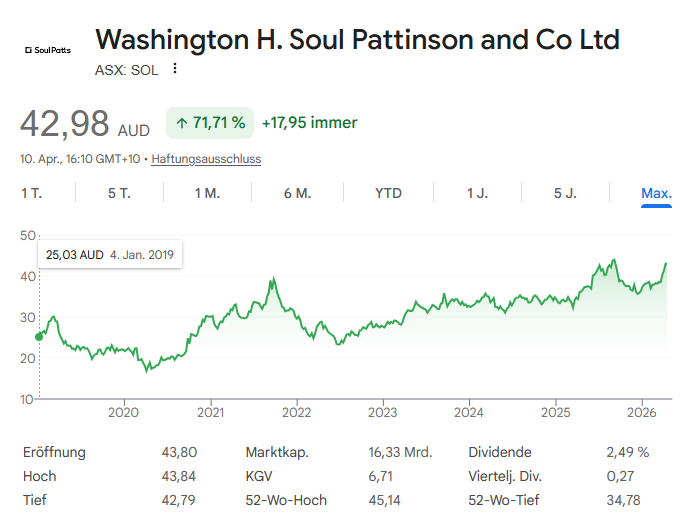Click the chart peak near 2025

[612, 260]
